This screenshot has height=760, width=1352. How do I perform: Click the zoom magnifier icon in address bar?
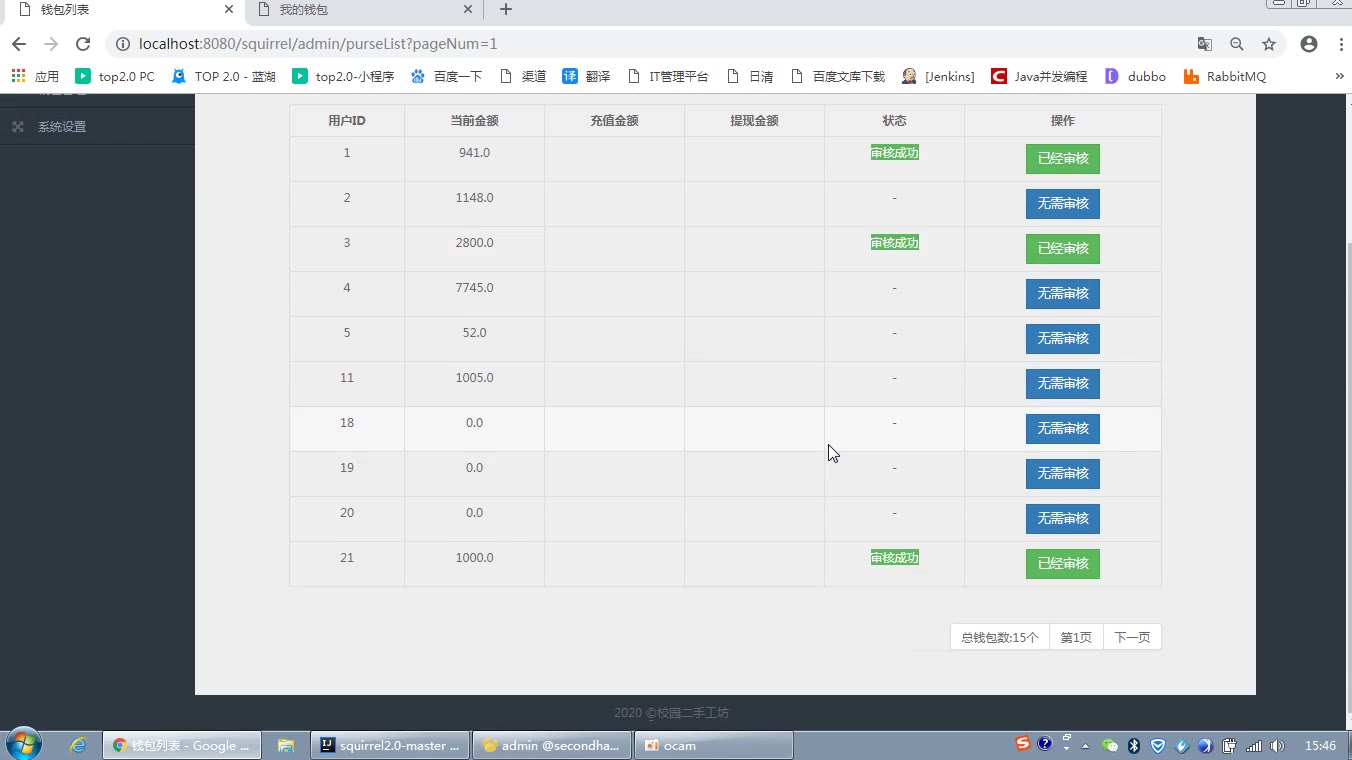tap(1237, 44)
